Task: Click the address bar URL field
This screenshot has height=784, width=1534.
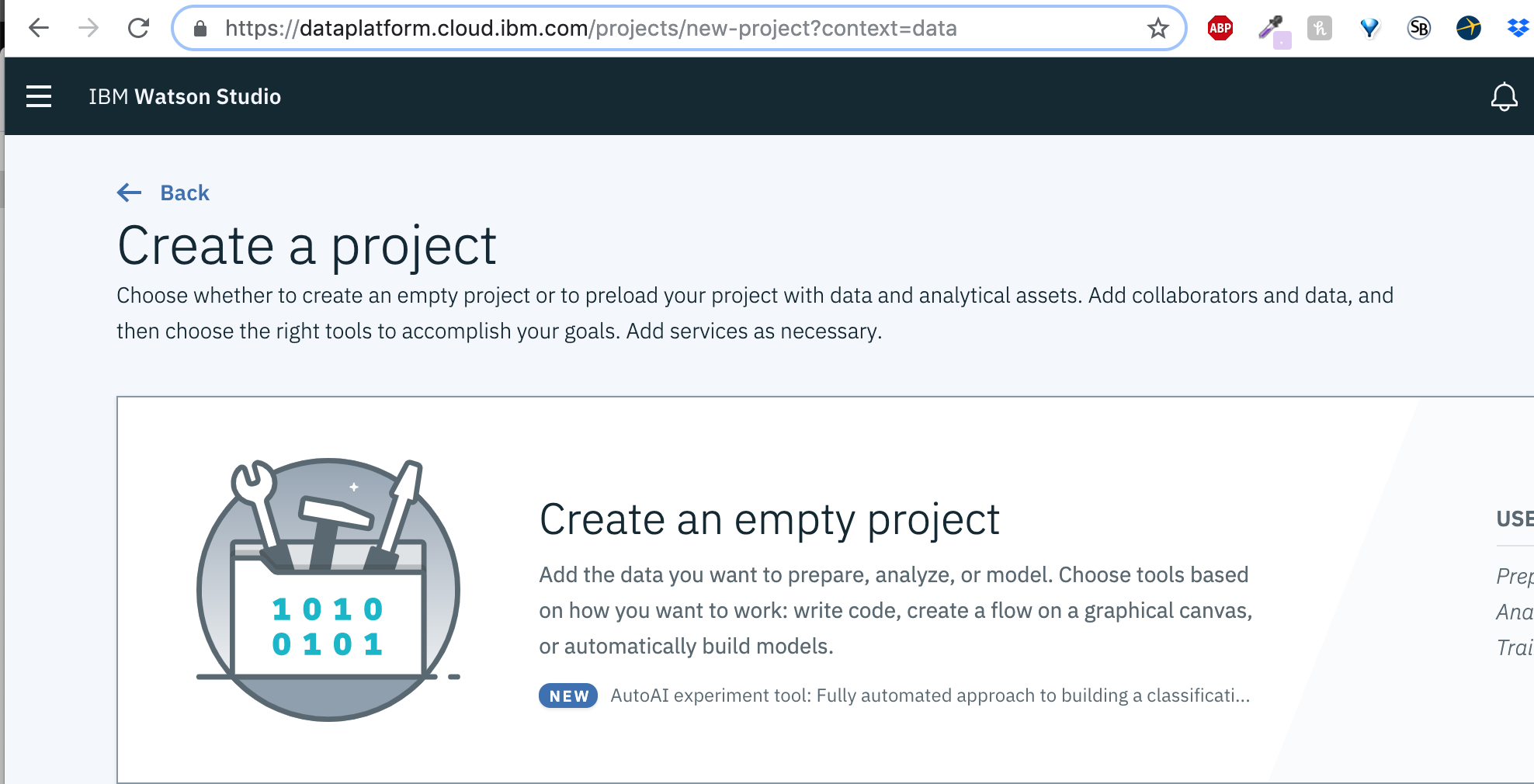Action: pos(679,29)
